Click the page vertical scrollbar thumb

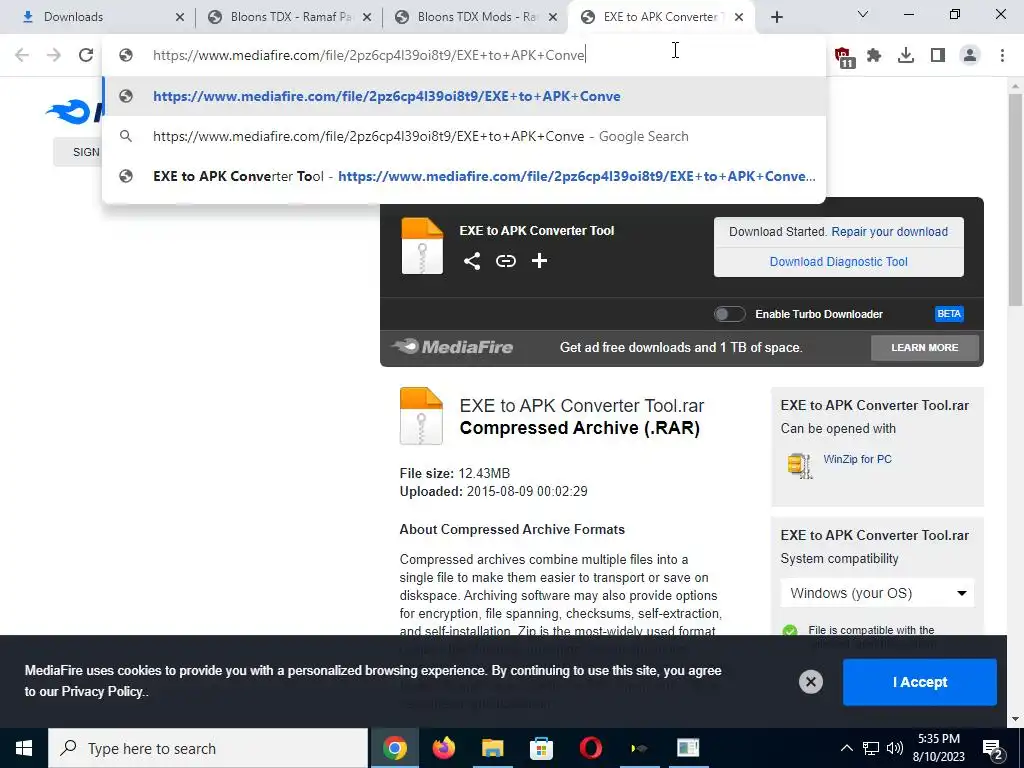(x=1015, y=202)
